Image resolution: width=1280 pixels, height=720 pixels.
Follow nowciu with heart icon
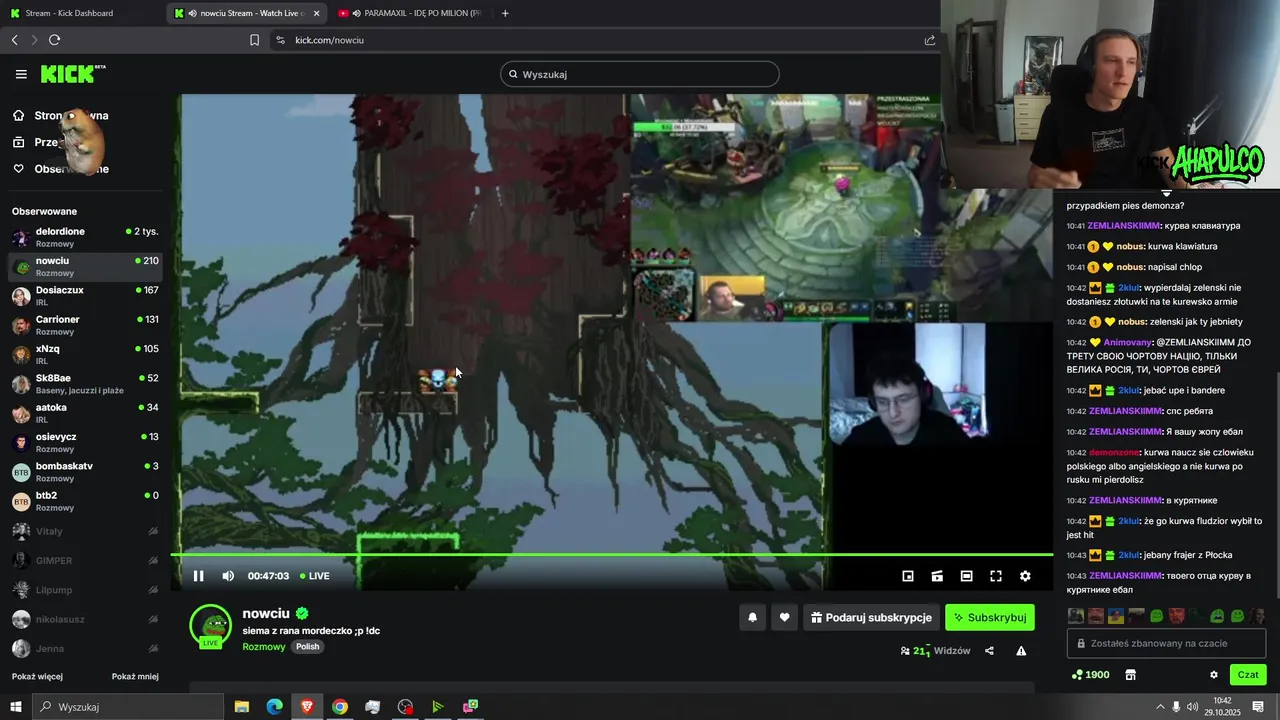pos(785,618)
